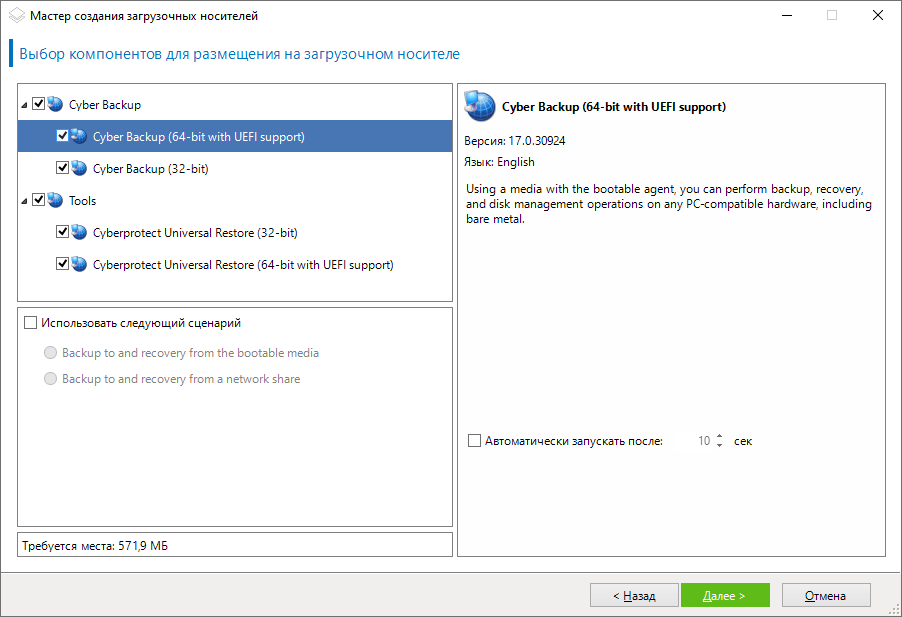Click the wizard app icon in title bar
Viewport: 902px width, 617px height.
click(16, 16)
